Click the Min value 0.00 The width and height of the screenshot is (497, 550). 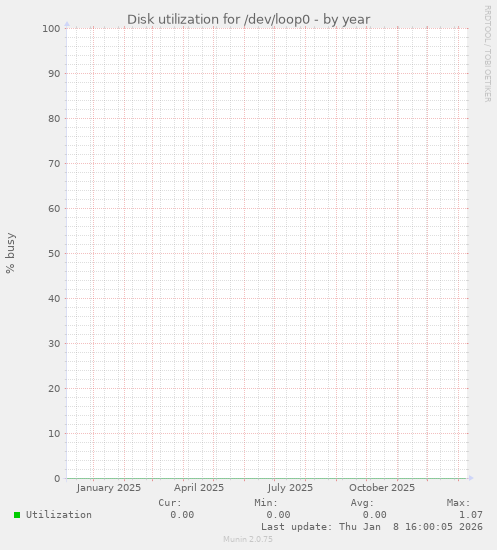pyautogui.click(x=278, y=515)
